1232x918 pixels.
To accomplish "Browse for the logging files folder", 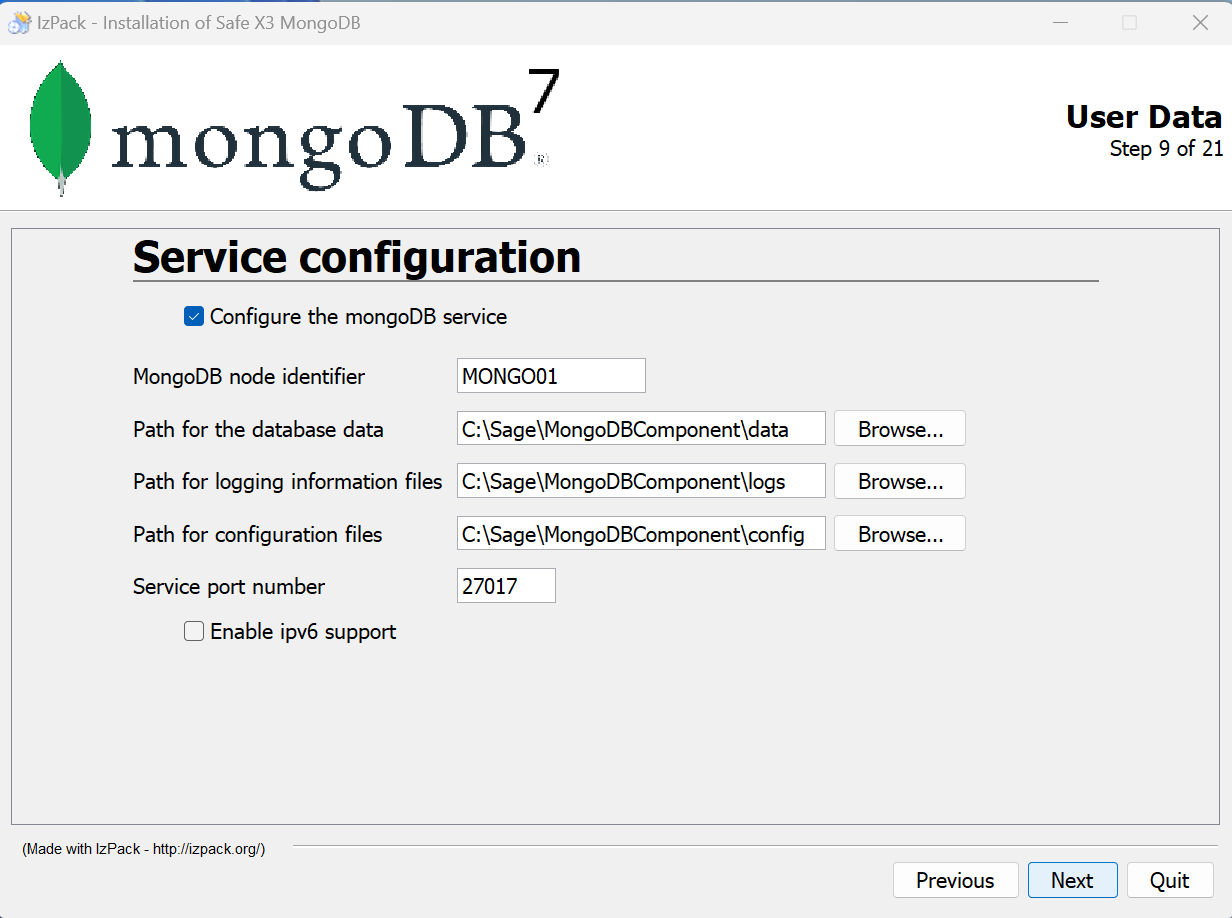I will pyautogui.click(x=899, y=481).
